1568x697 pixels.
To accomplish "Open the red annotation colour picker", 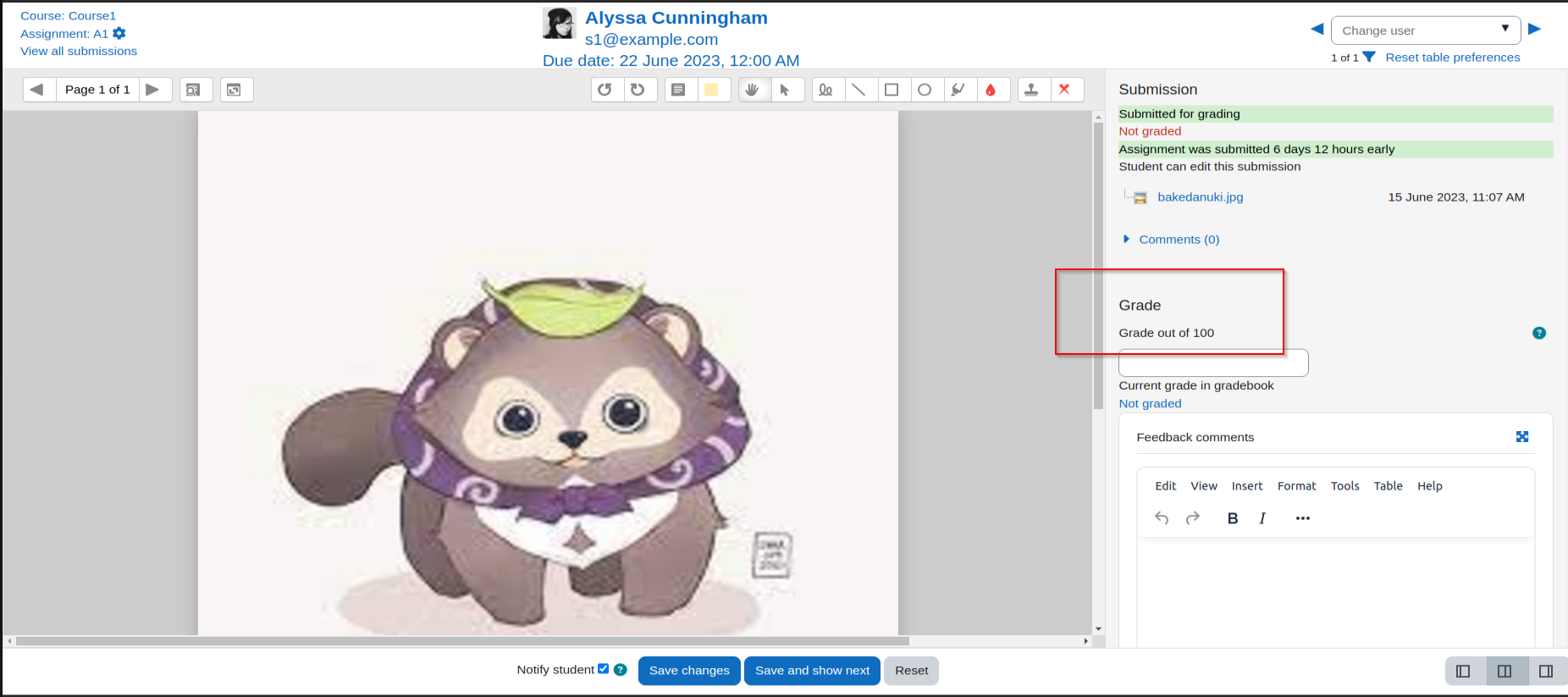I will click(991, 90).
